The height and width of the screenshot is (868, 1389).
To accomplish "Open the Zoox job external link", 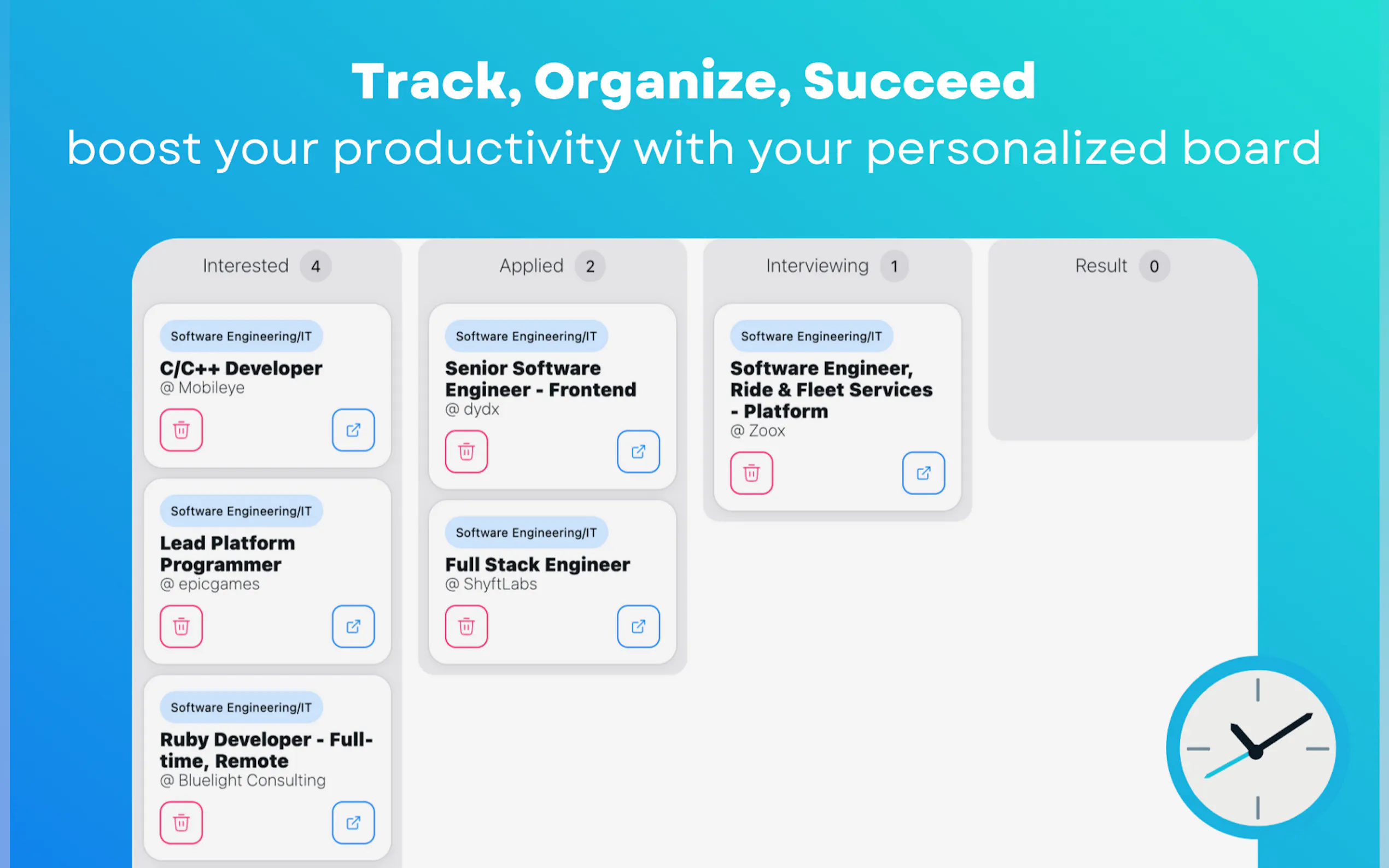I will pyautogui.click(x=923, y=473).
